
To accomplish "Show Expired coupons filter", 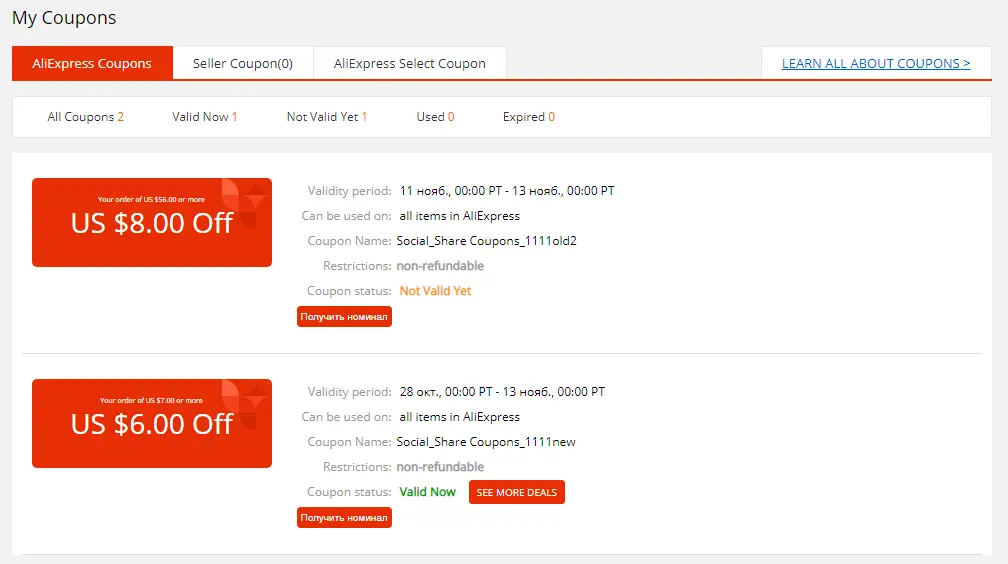I will tap(528, 116).
